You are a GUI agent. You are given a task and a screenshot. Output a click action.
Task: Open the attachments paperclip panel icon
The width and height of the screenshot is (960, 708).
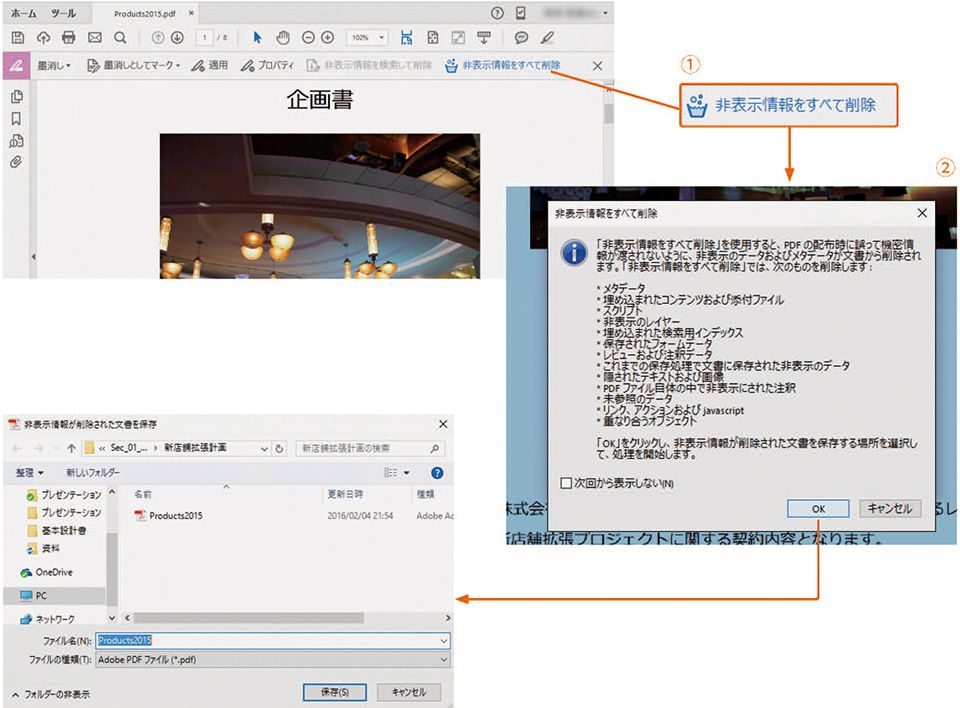tap(16, 162)
